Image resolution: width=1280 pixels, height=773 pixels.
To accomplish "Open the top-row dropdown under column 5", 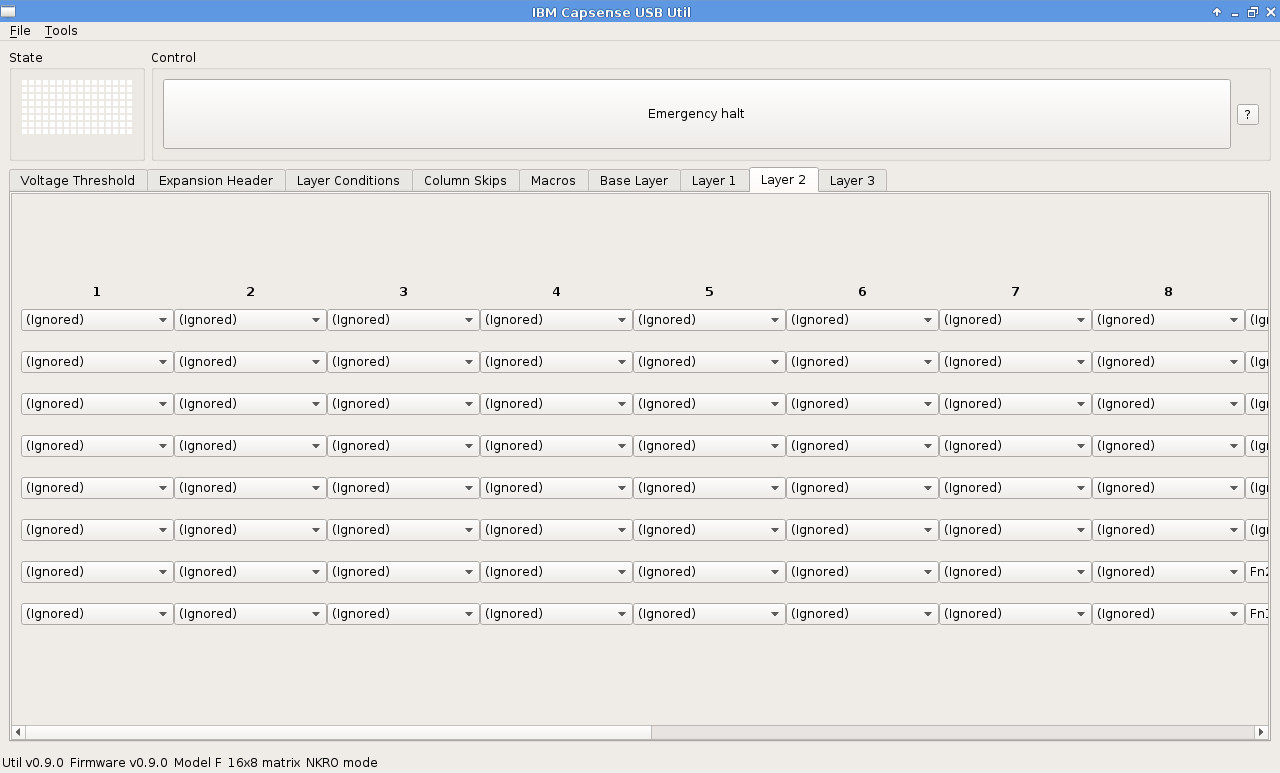I will 708,320.
